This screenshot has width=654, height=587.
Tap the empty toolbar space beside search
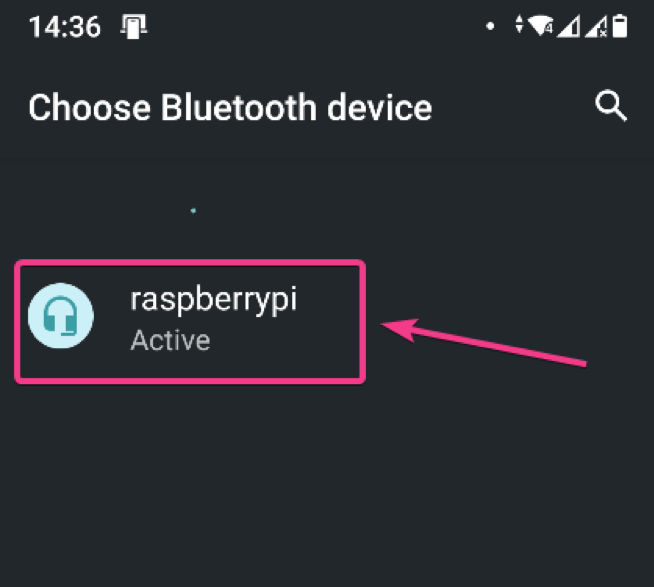(x=513, y=106)
